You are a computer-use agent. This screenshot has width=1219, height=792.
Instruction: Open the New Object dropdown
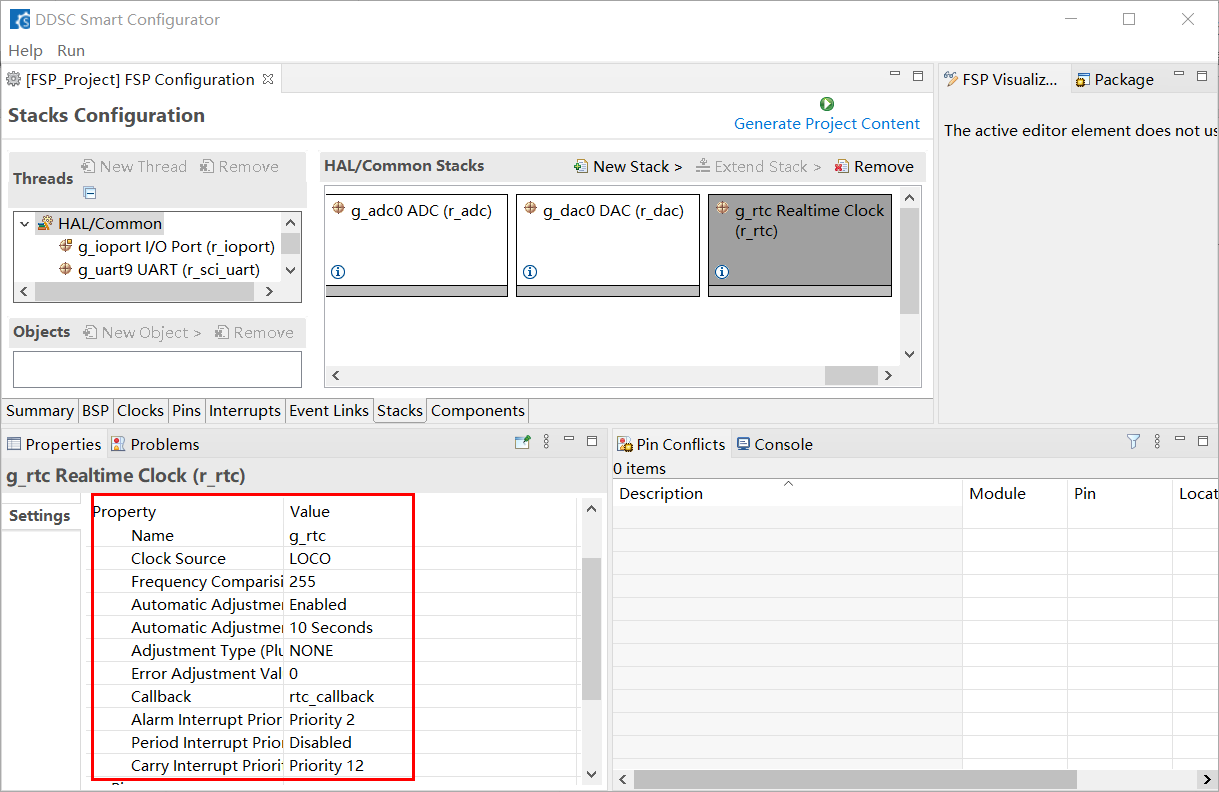click(142, 332)
